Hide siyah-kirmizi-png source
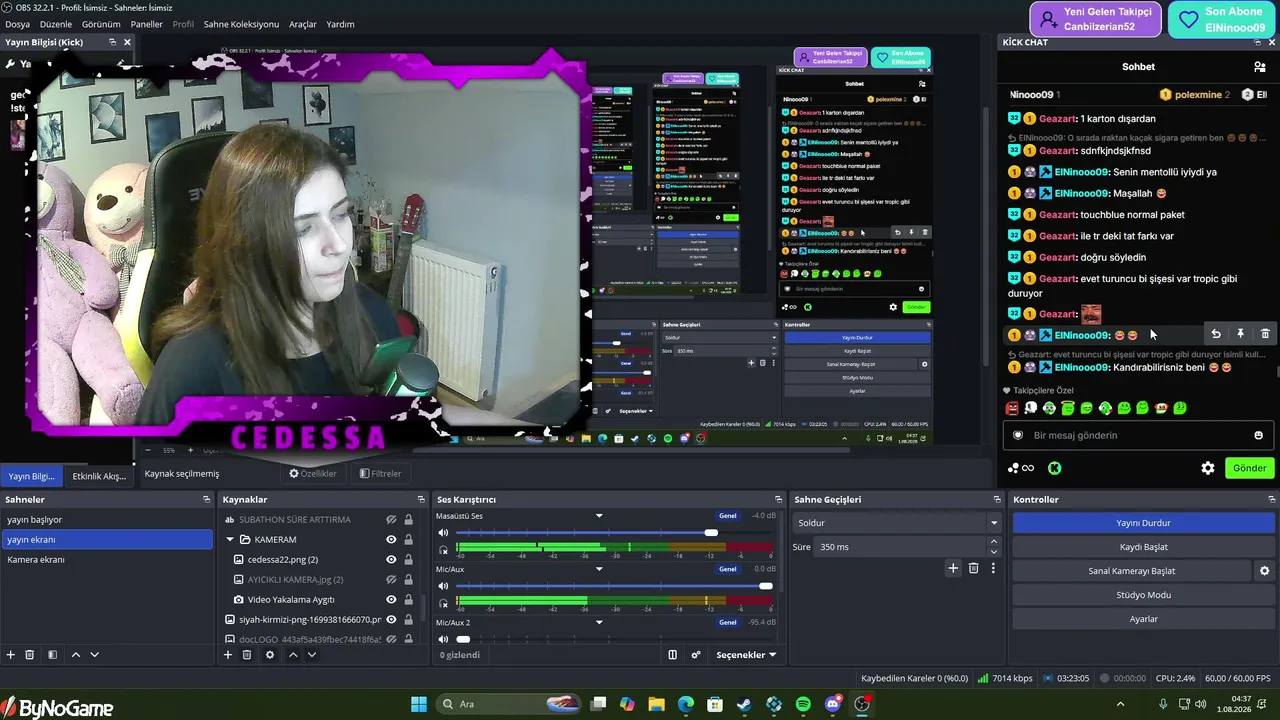 pyautogui.click(x=392, y=620)
